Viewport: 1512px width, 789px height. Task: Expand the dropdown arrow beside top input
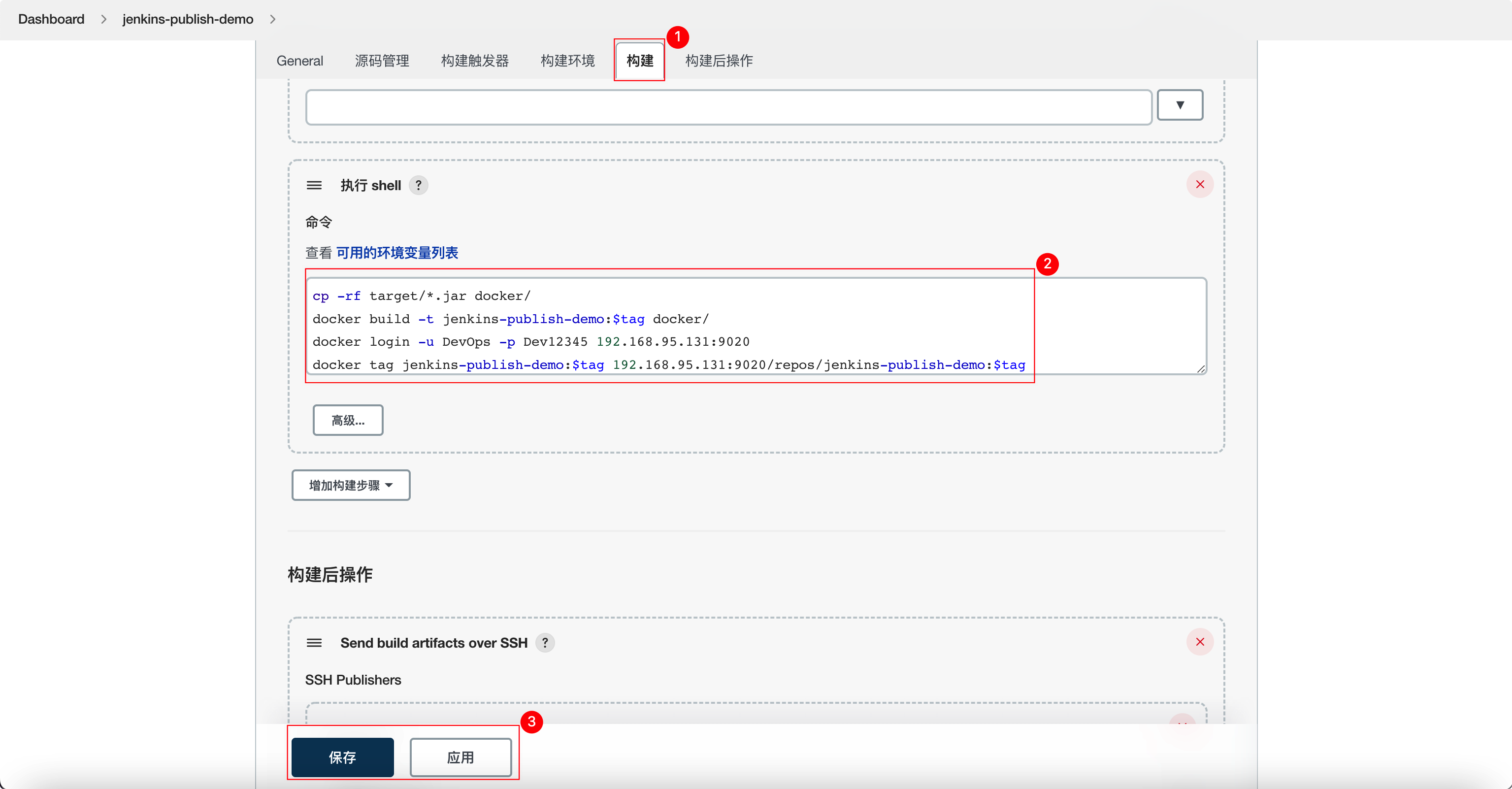pos(1179,105)
